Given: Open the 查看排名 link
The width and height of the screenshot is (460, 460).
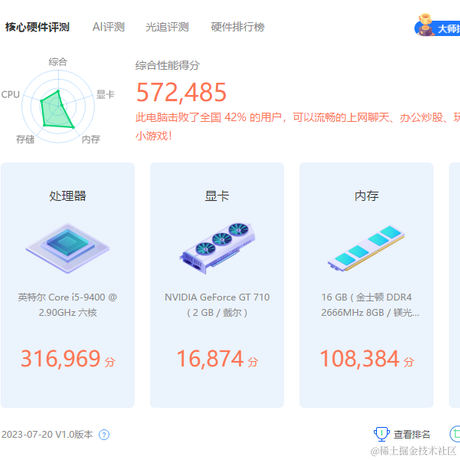Looking at the screenshot, I should point(412,434).
